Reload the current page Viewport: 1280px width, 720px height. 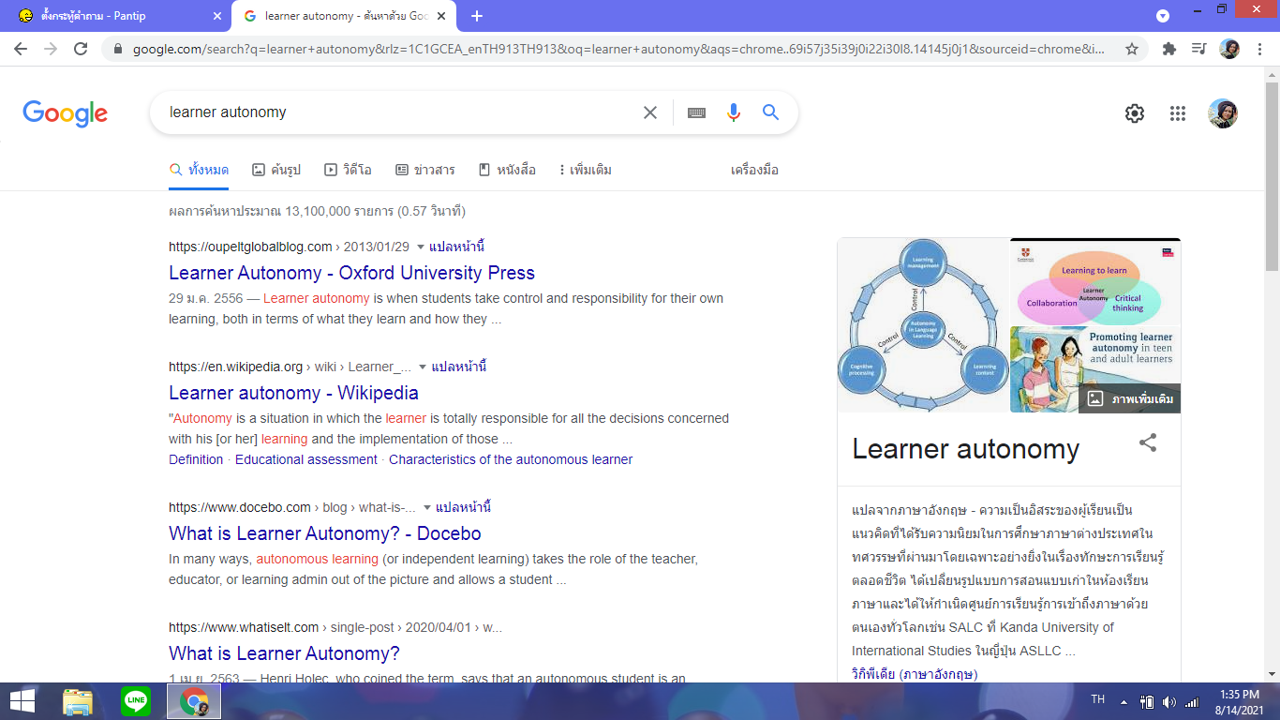click(81, 49)
